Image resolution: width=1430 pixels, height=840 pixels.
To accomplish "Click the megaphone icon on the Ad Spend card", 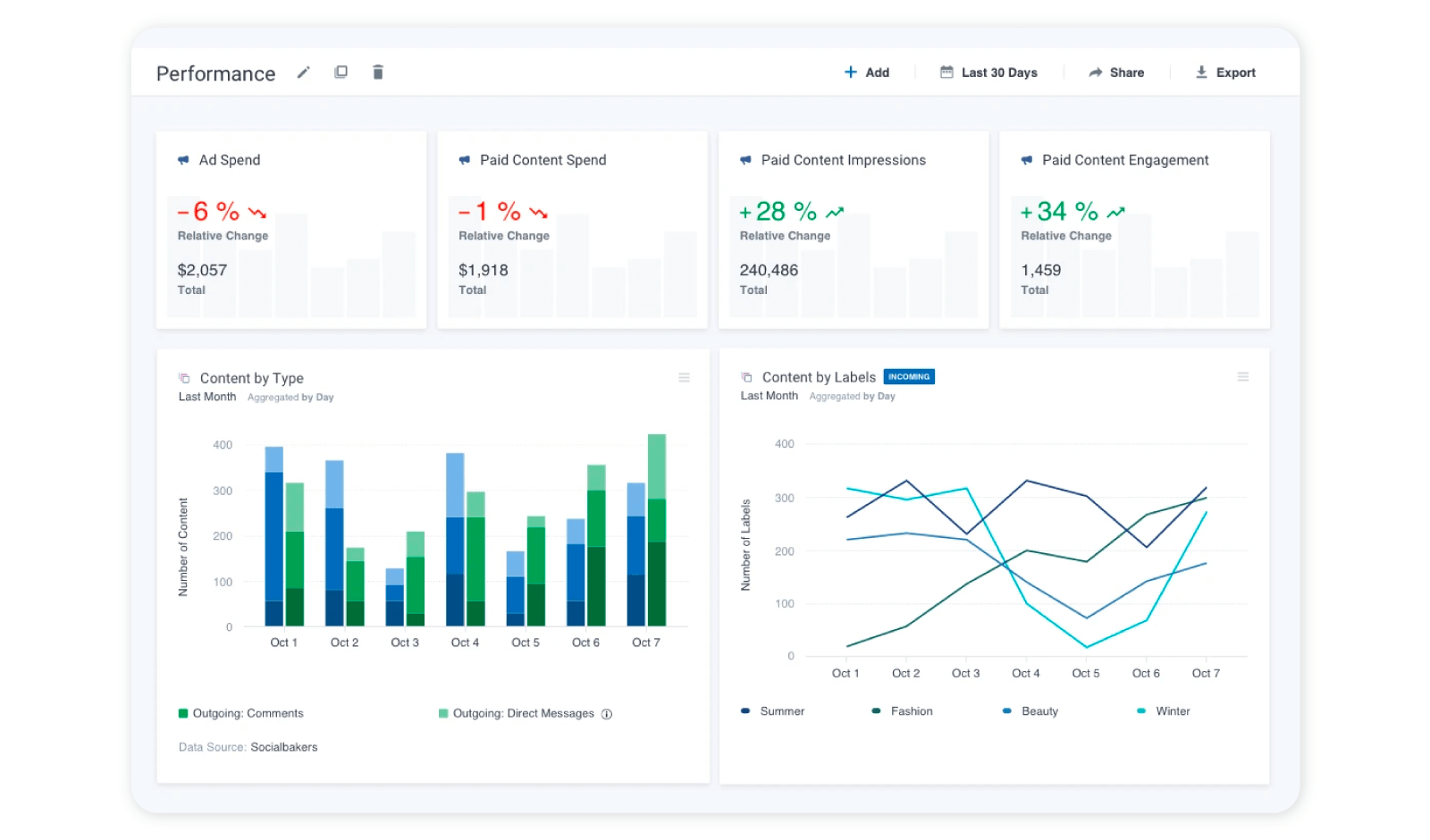I will click(183, 160).
